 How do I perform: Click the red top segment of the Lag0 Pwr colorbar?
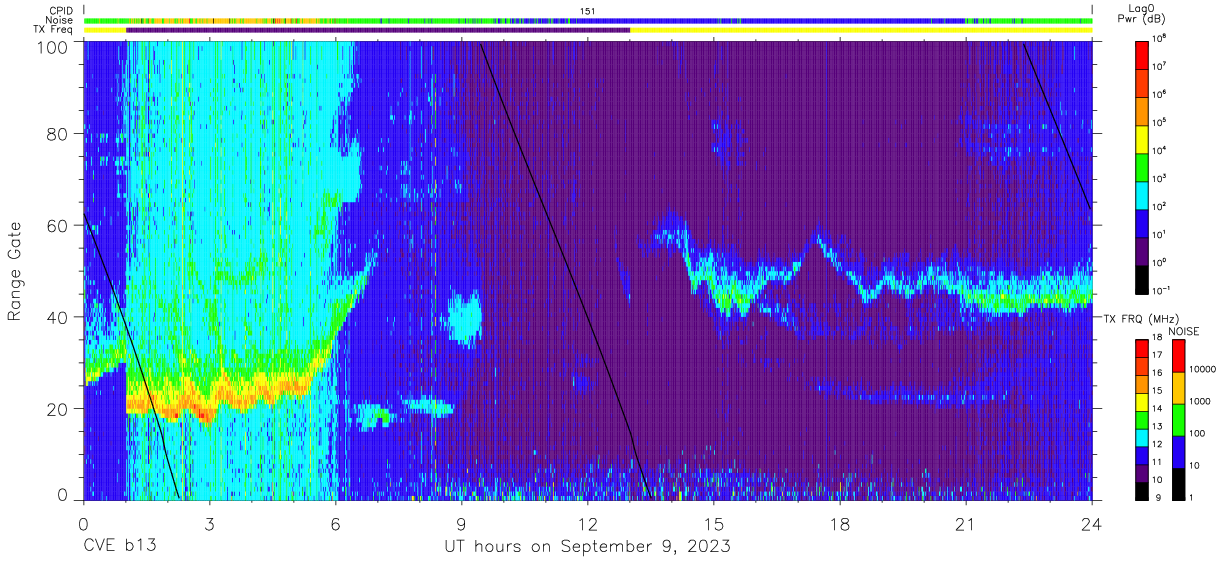coord(1142,54)
